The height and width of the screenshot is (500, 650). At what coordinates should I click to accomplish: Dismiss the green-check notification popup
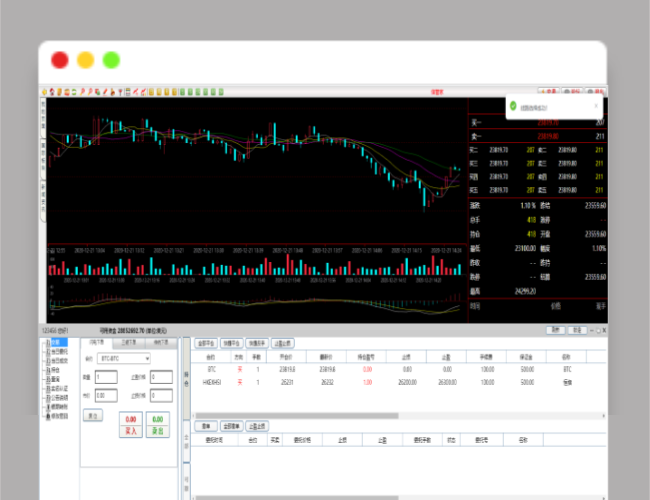[596, 104]
